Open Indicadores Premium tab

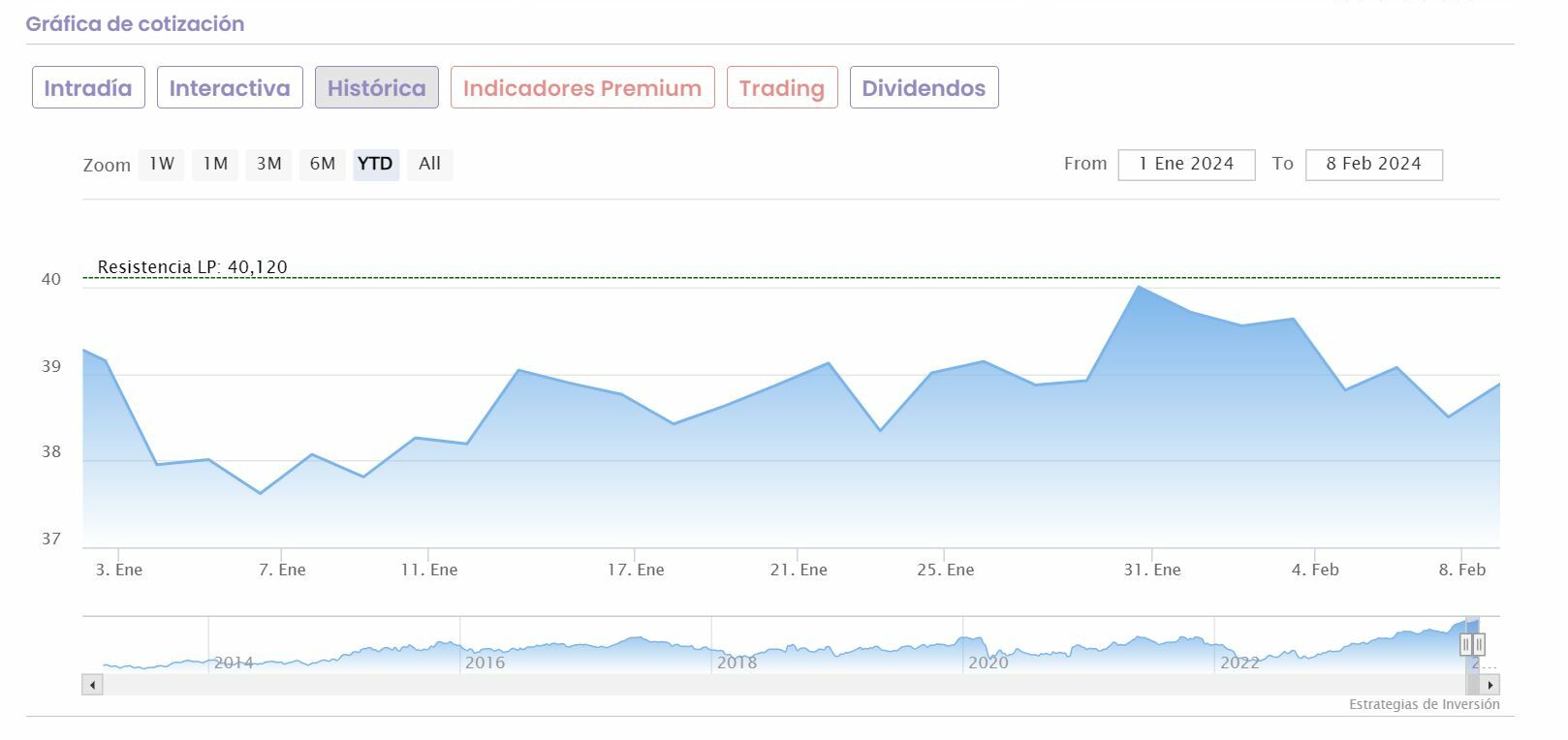coord(582,88)
